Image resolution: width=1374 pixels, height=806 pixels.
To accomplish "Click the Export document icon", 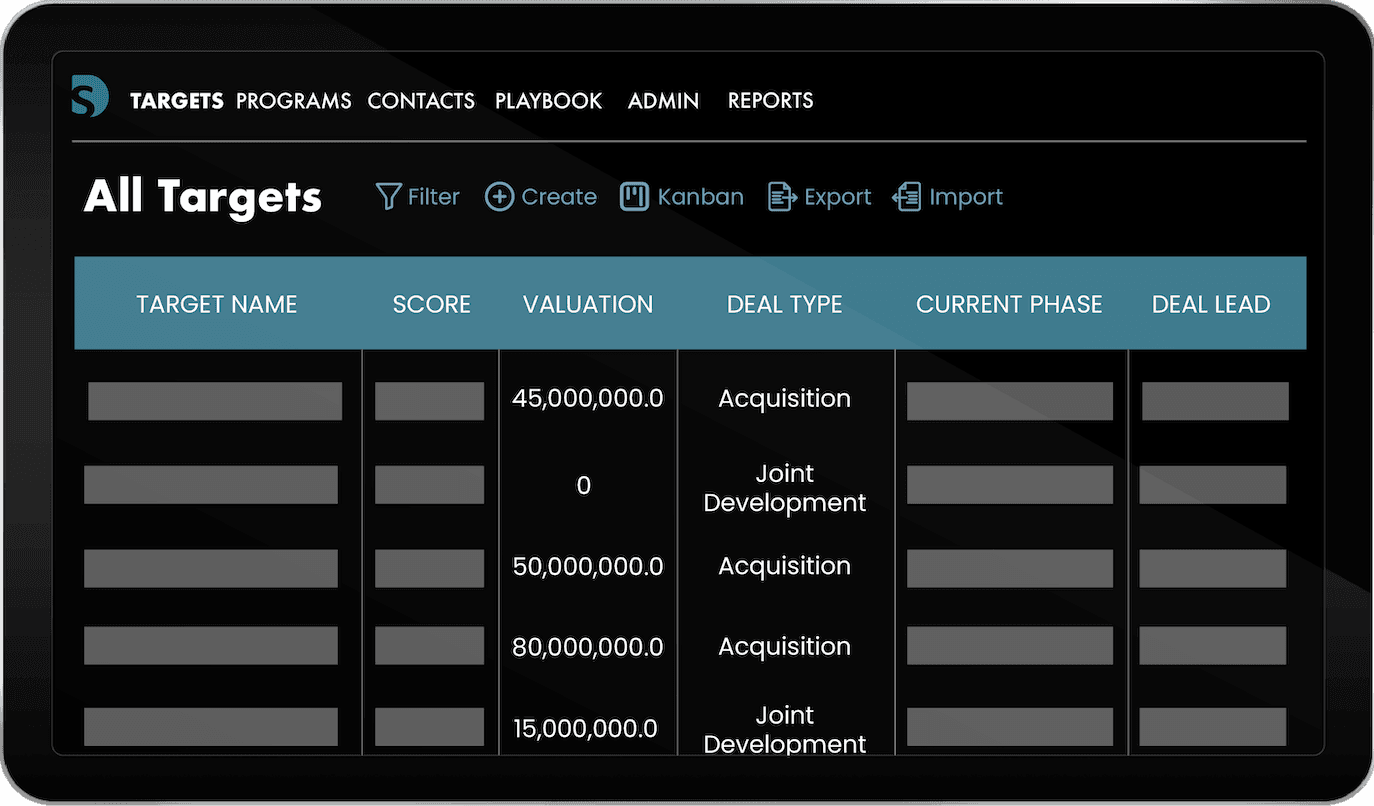I will point(782,197).
